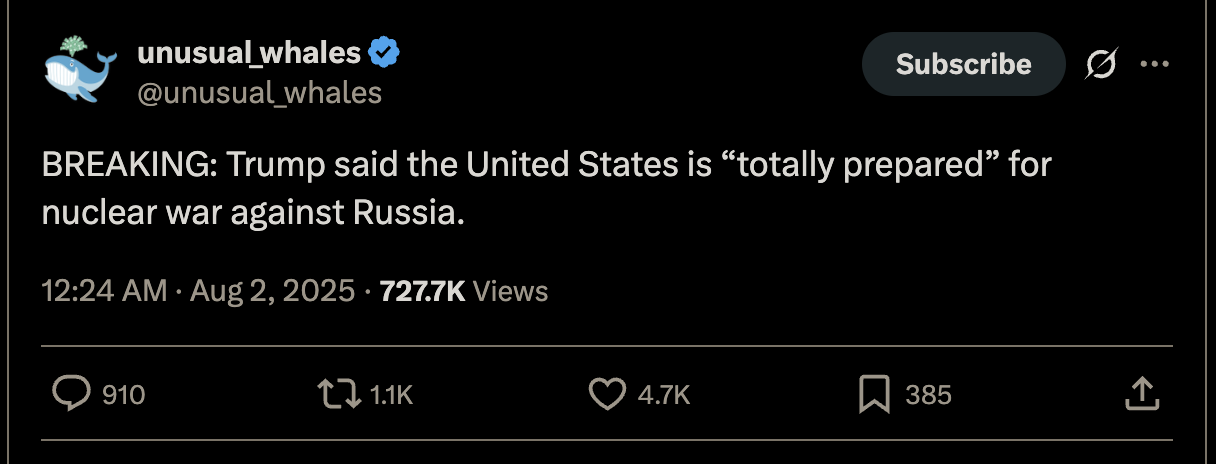Open the share upload-arrow menu

coord(1141,394)
